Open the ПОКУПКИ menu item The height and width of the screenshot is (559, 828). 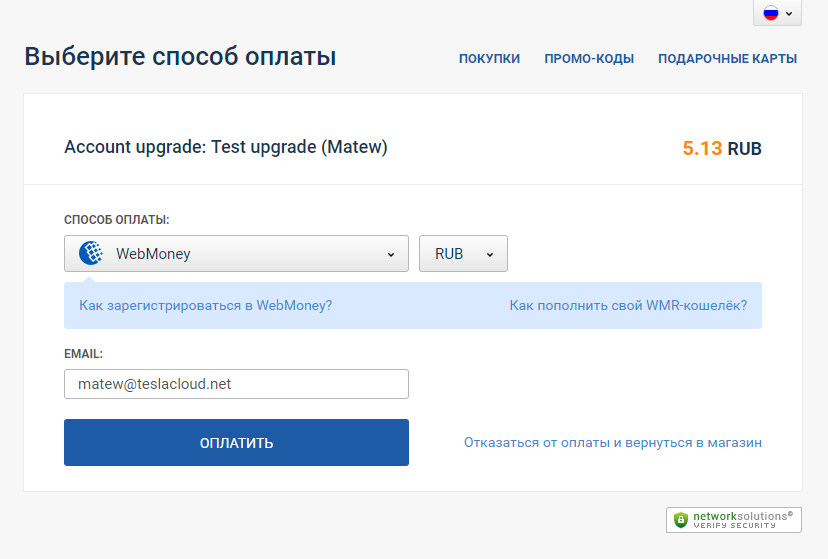(489, 59)
